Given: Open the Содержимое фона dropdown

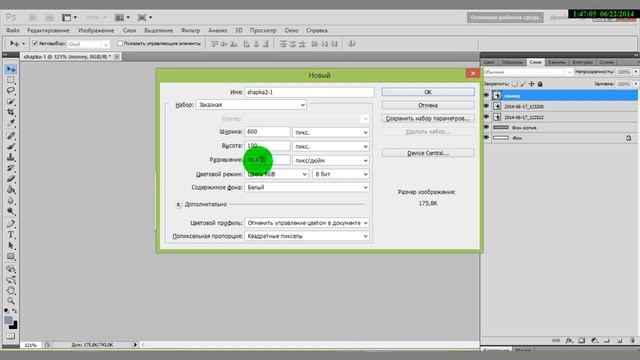Looking at the screenshot, I should (x=307, y=187).
